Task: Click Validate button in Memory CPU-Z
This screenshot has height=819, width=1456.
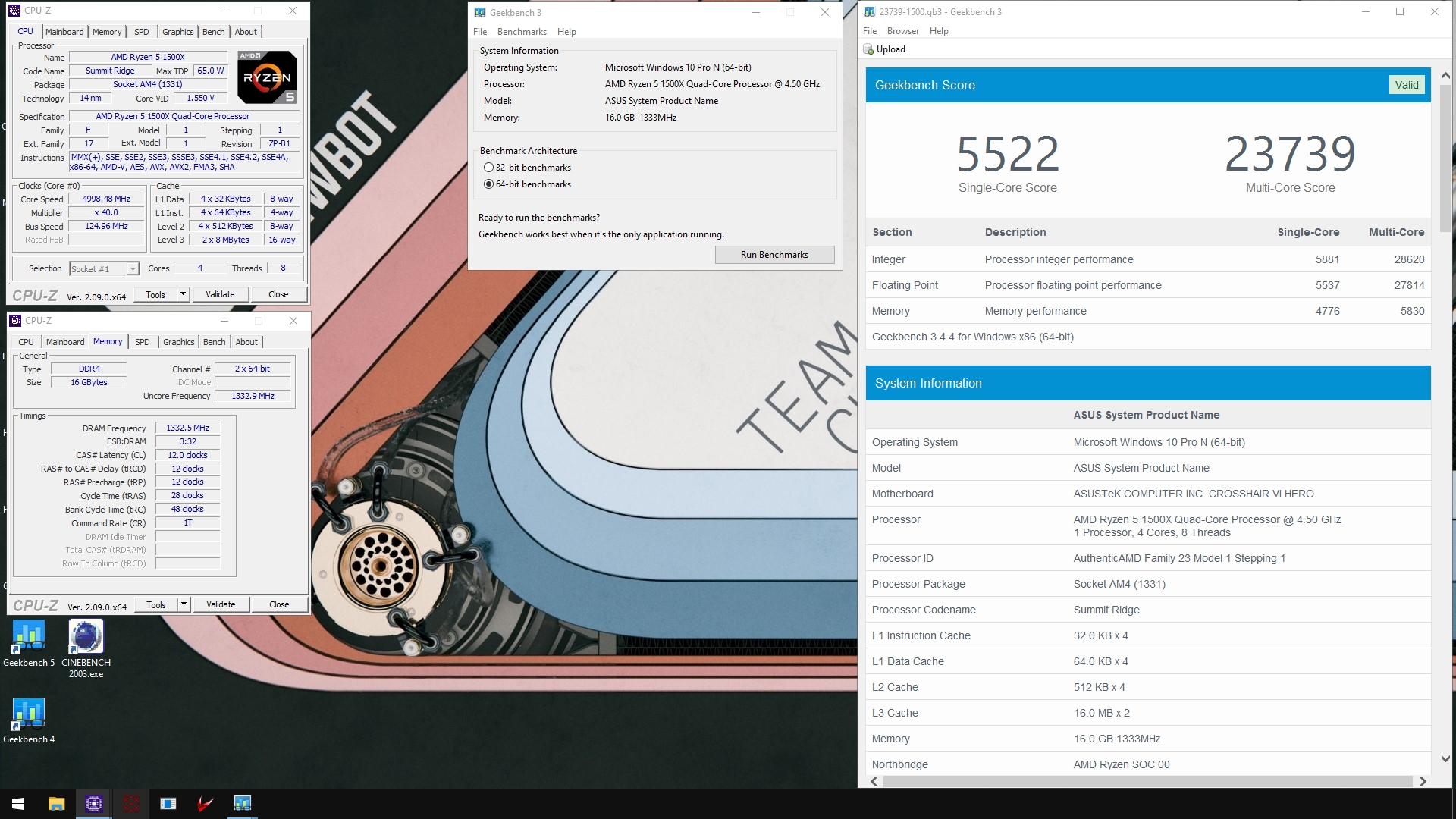Action: (221, 604)
